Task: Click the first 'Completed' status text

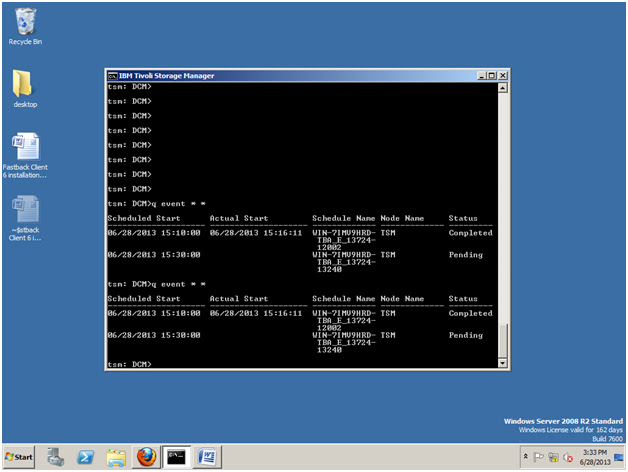Action: (471, 233)
